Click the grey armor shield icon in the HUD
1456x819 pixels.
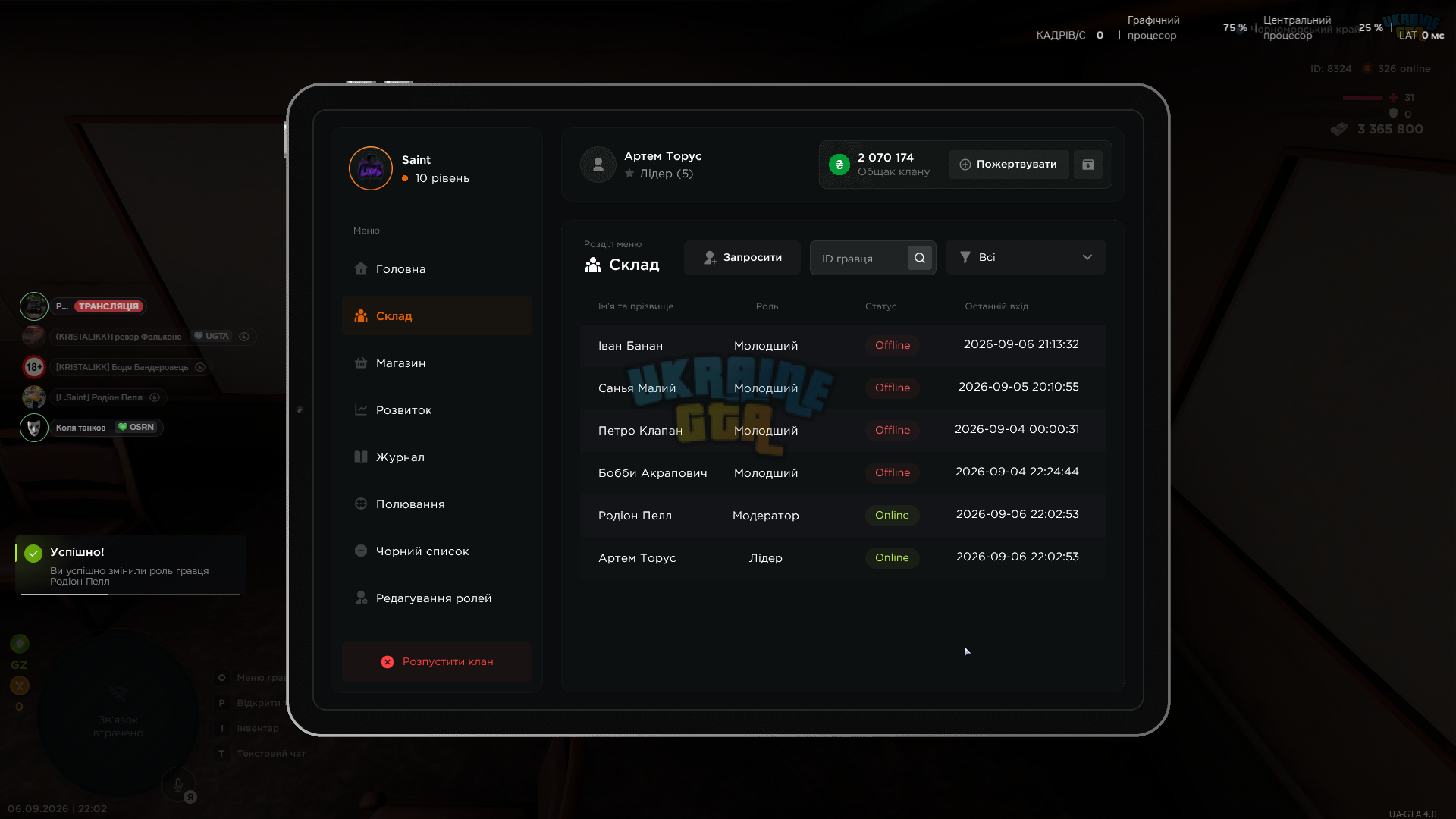pyautogui.click(x=1393, y=114)
